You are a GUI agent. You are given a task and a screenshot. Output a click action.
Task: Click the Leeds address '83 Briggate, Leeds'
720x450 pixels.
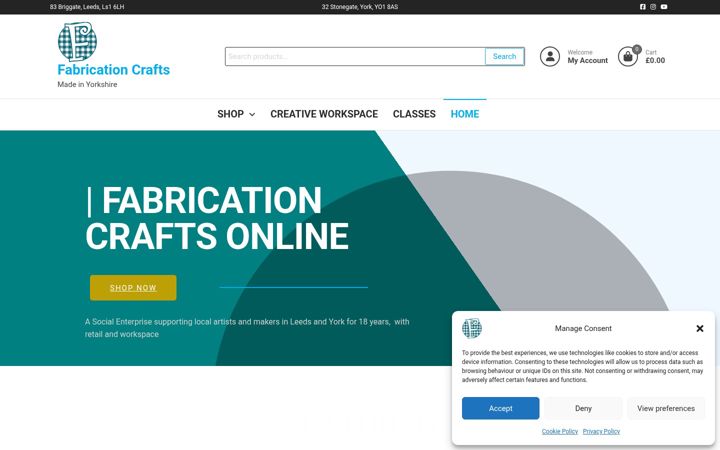click(x=87, y=7)
